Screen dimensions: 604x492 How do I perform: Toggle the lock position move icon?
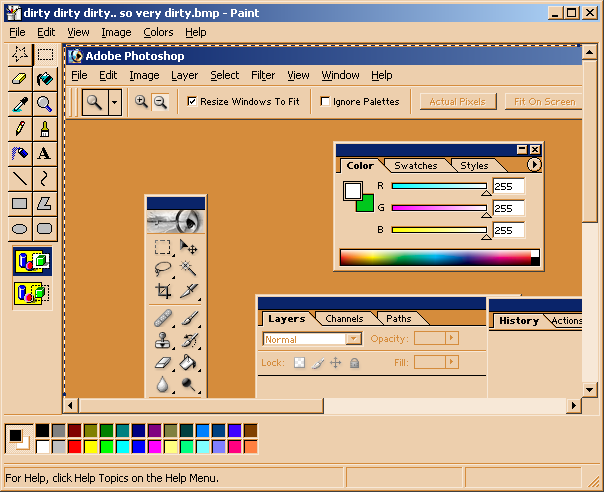pyautogui.click(x=336, y=363)
